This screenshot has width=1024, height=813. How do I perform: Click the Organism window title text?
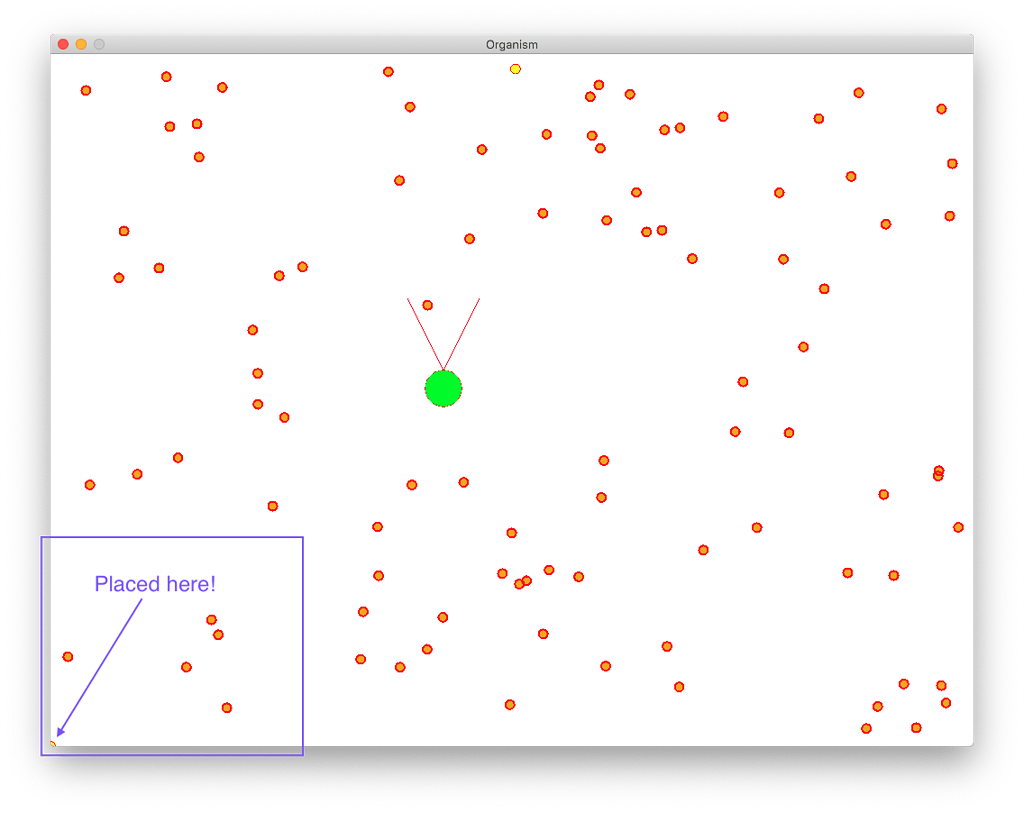pyautogui.click(x=512, y=44)
